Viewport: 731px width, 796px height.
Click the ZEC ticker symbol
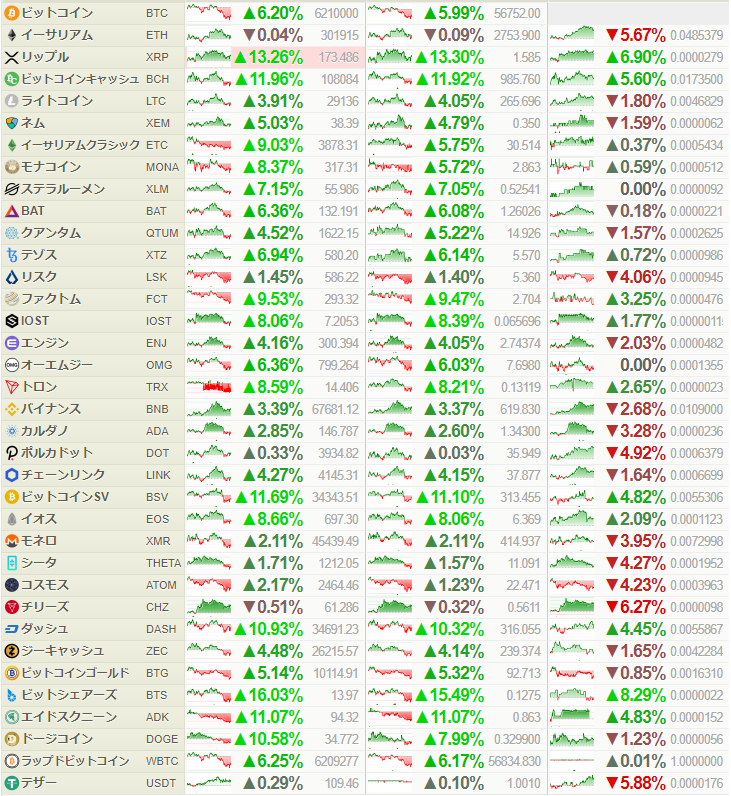point(157,651)
